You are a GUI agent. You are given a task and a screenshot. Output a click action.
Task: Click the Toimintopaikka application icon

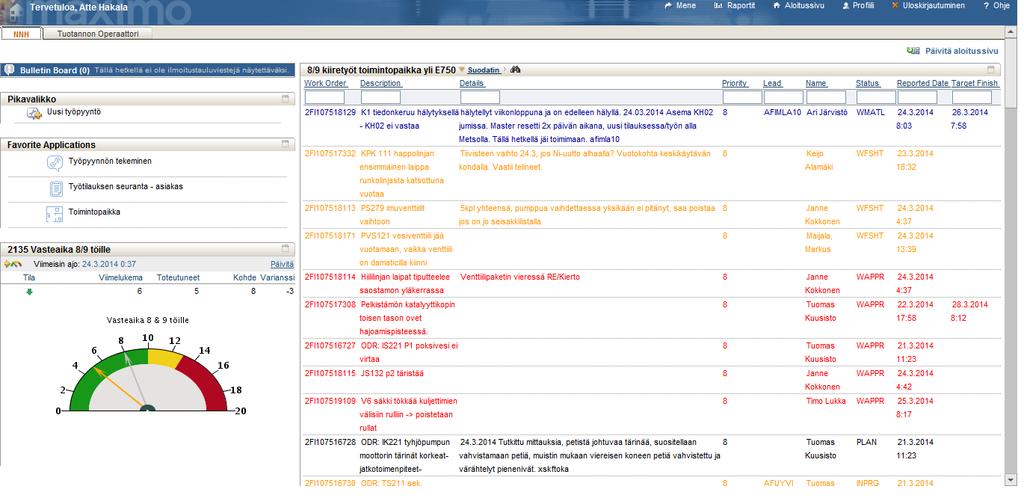coord(54,214)
